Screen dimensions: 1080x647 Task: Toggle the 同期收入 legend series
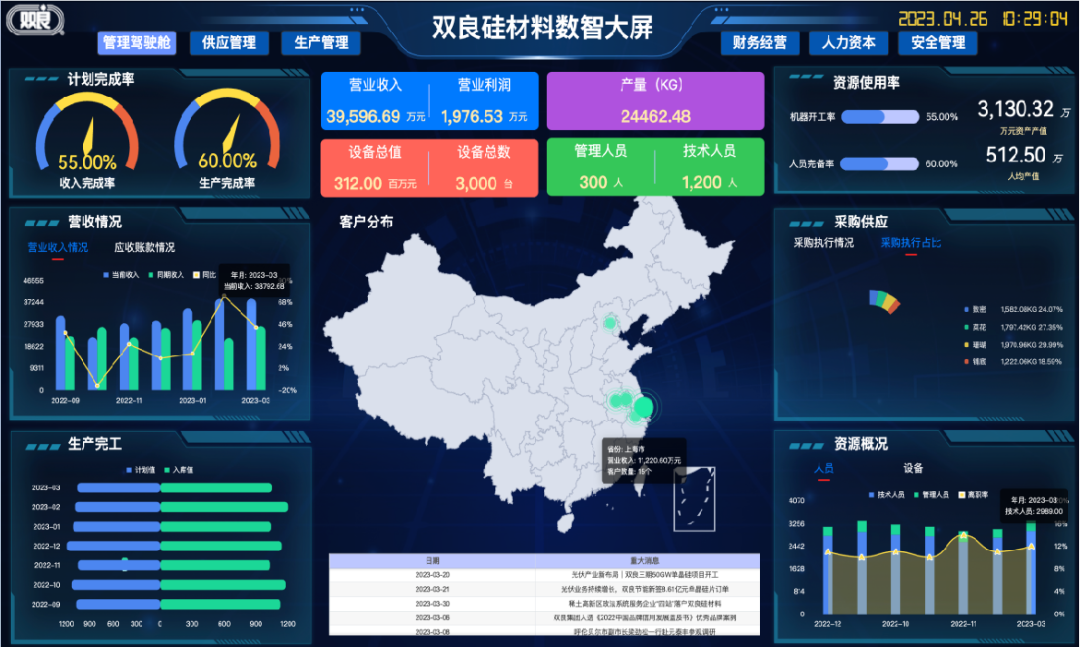pyautogui.click(x=166, y=275)
